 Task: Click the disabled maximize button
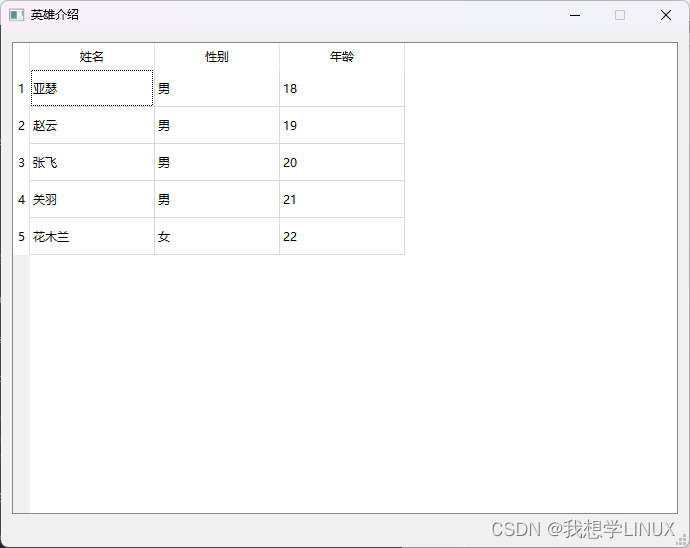click(620, 15)
